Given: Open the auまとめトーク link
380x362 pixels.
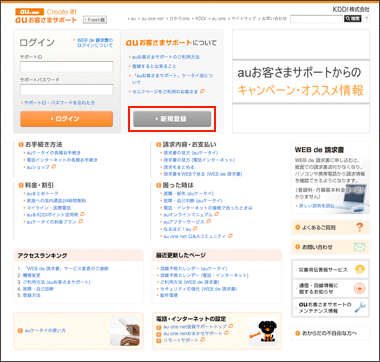Looking at the screenshot, I should click(43, 194).
